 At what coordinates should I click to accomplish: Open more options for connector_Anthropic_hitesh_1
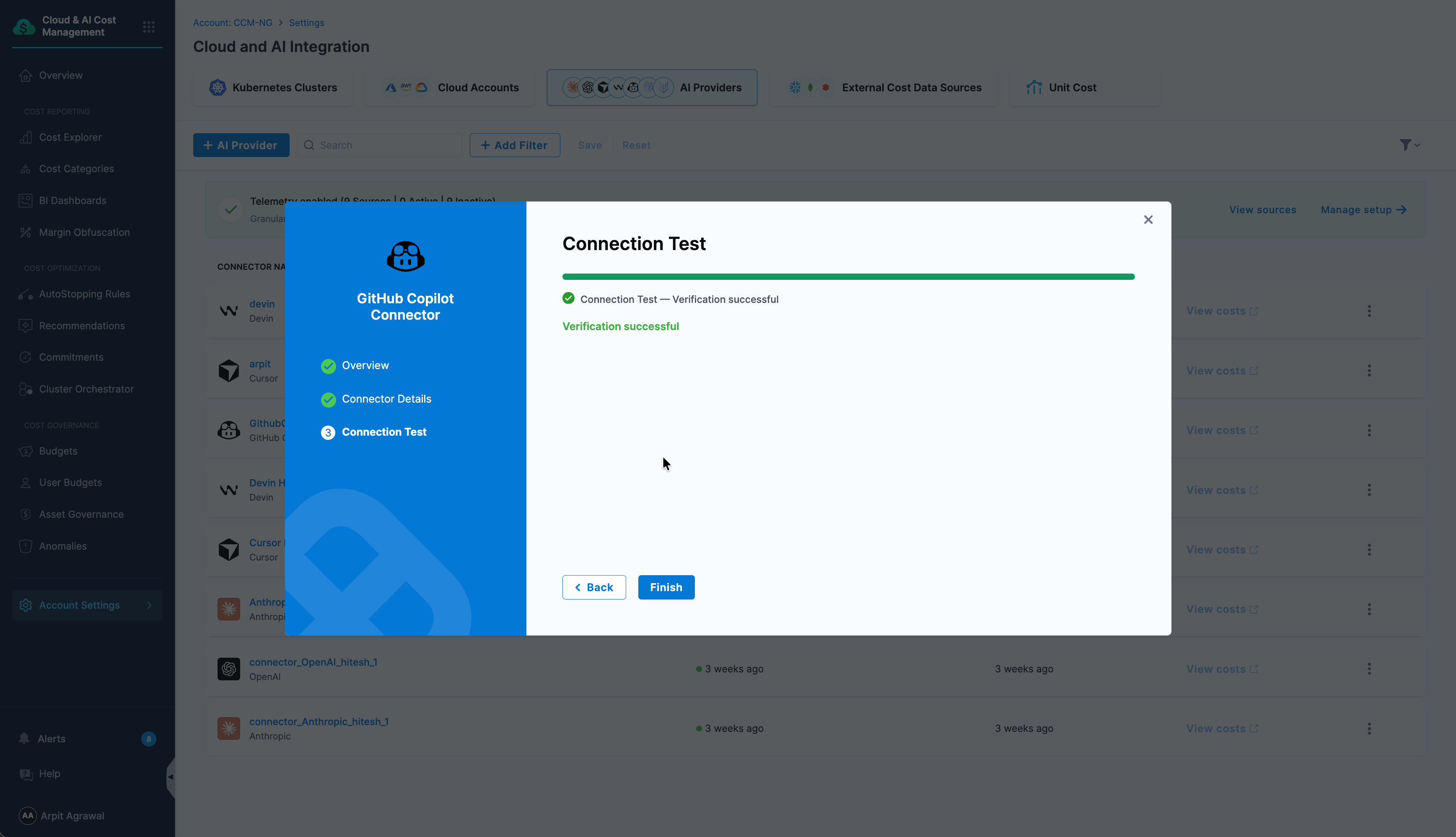point(1368,729)
